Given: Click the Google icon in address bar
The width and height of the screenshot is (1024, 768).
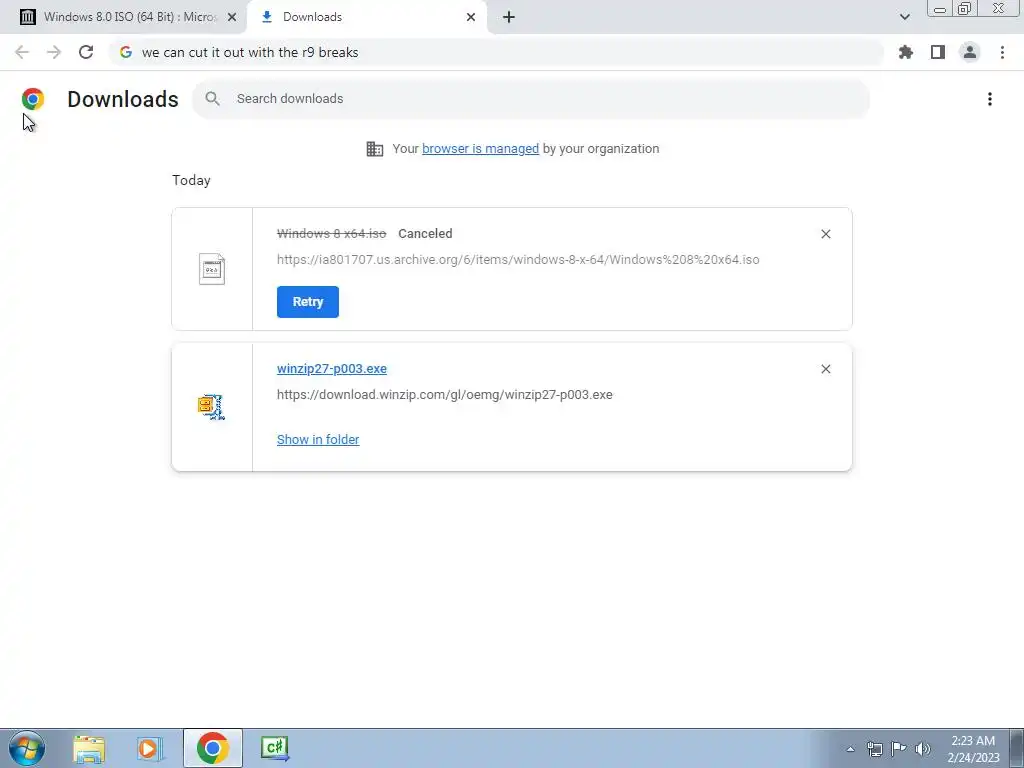Looking at the screenshot, I should [126, 52].
